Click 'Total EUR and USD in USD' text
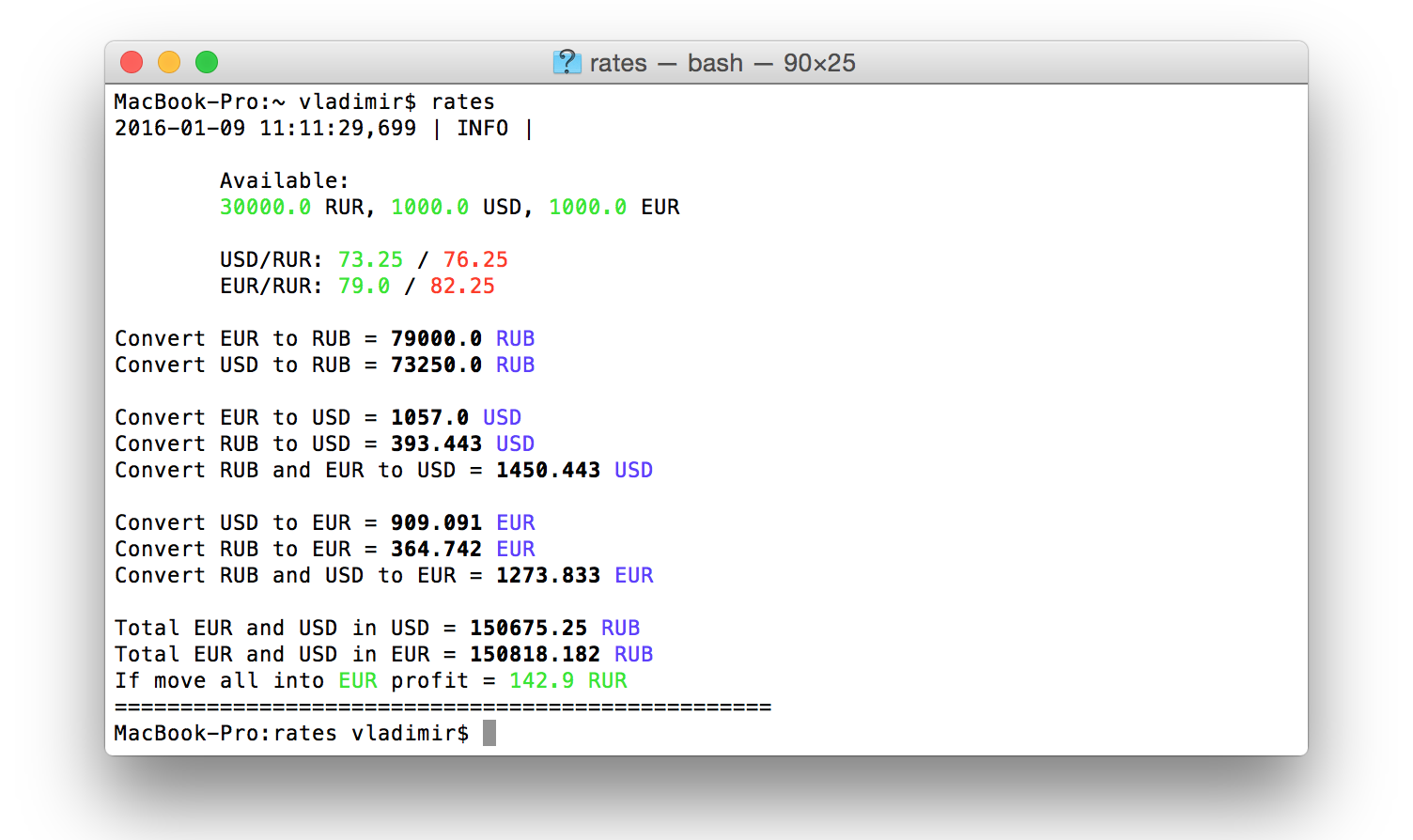 (272, 628)
